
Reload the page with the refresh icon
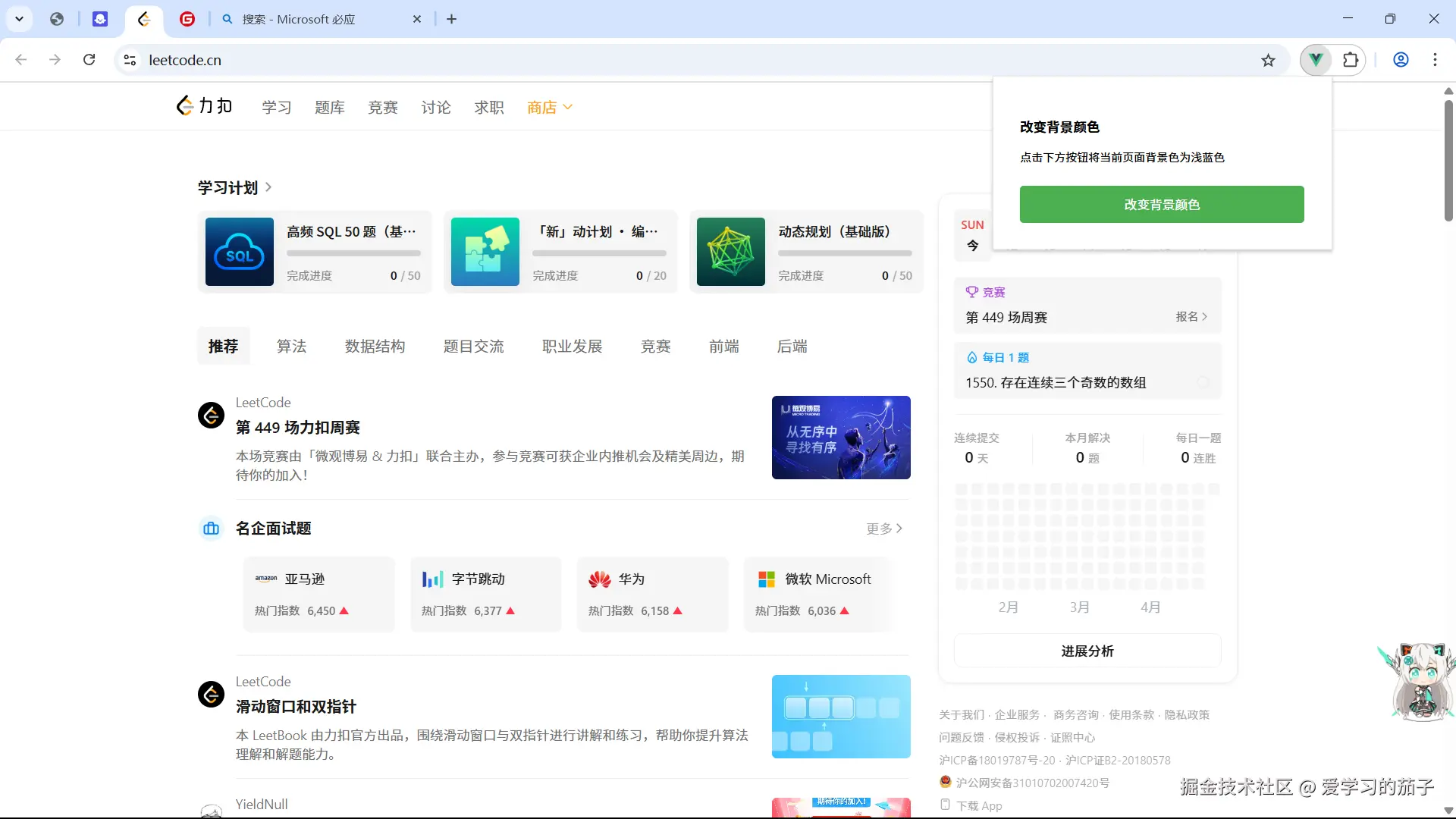89,60
